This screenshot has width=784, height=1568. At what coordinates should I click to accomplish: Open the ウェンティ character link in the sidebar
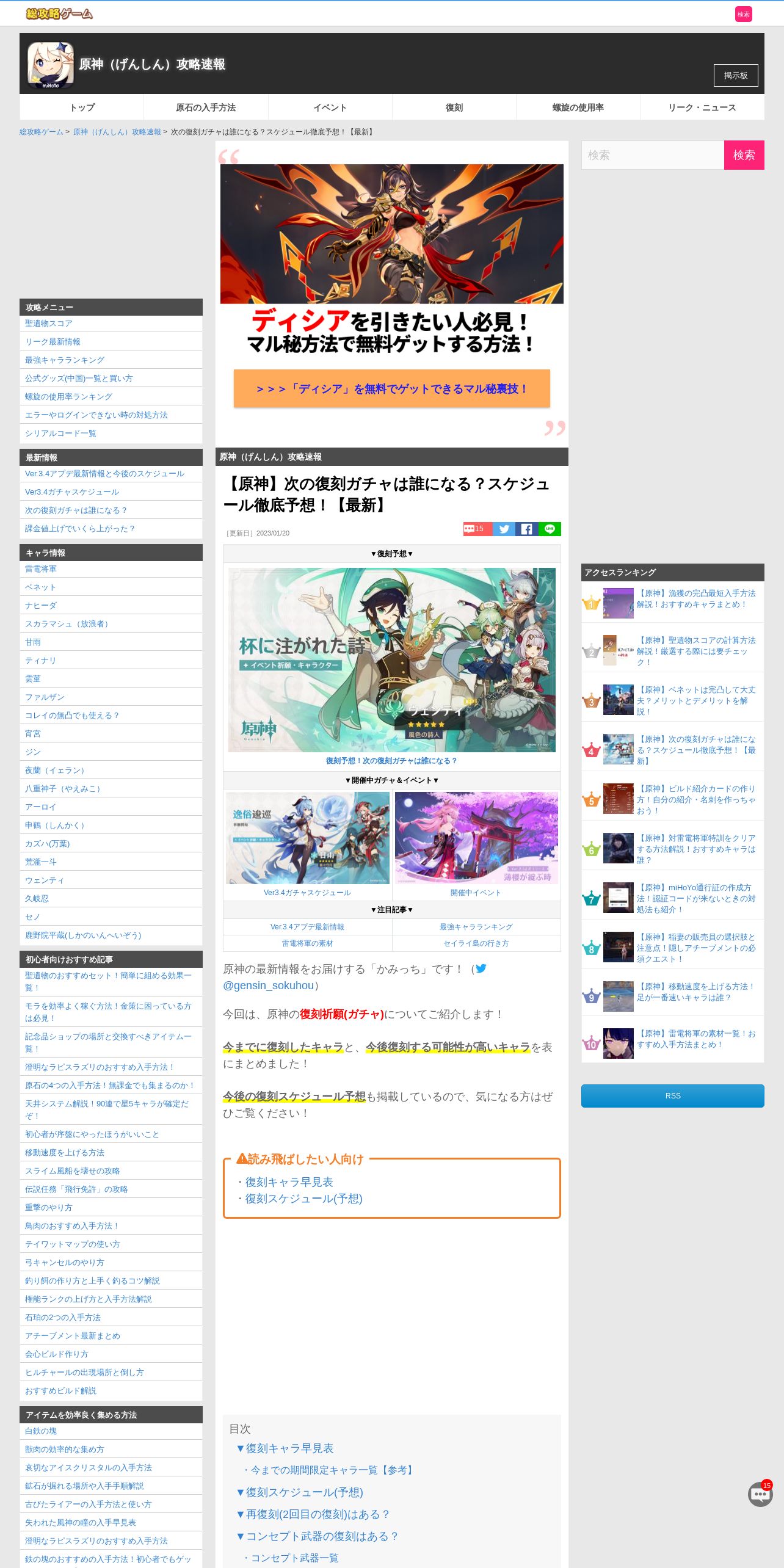coord(45,880)
